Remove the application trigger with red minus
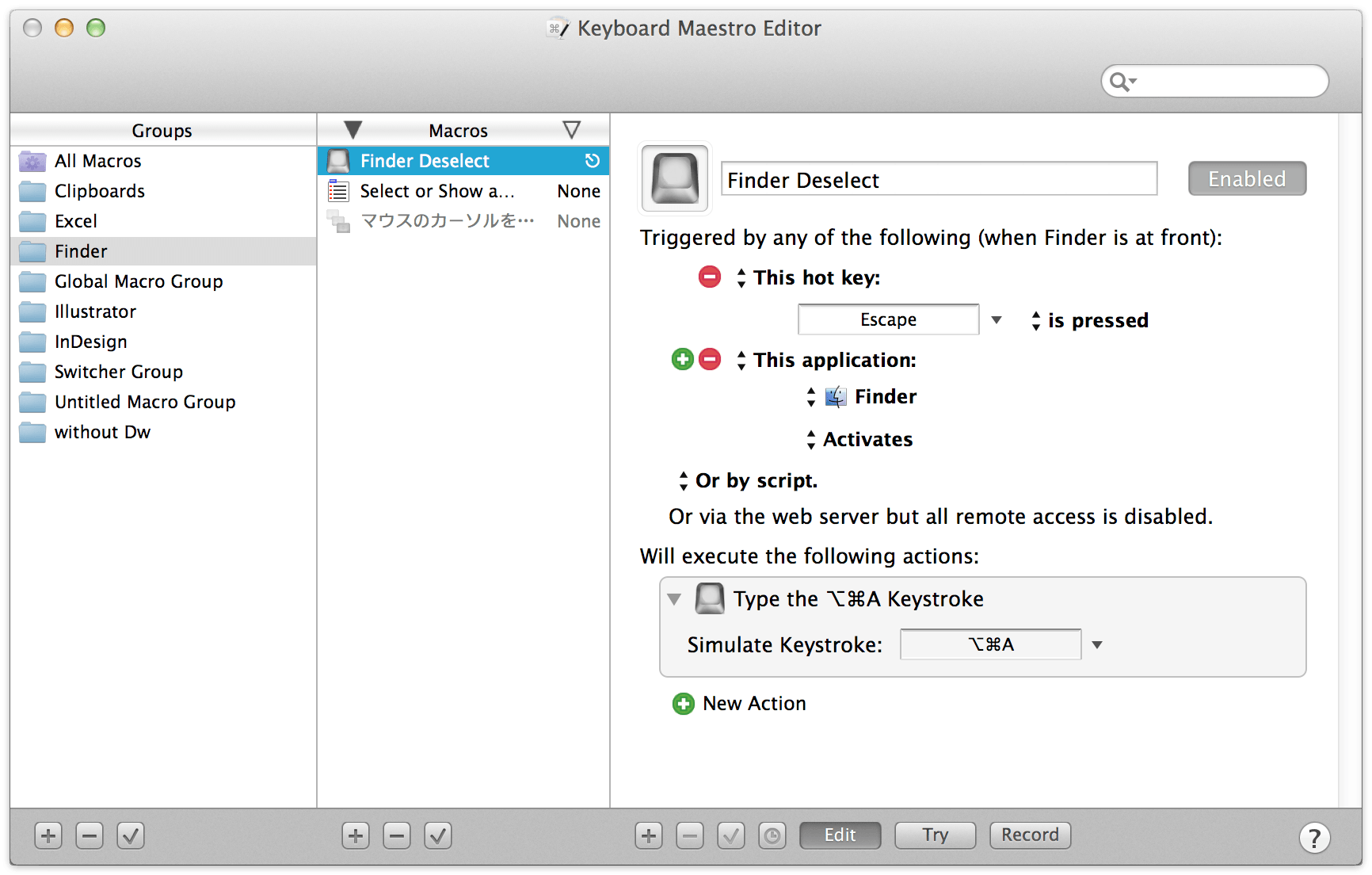1372x875 pixels. [710, 359]
